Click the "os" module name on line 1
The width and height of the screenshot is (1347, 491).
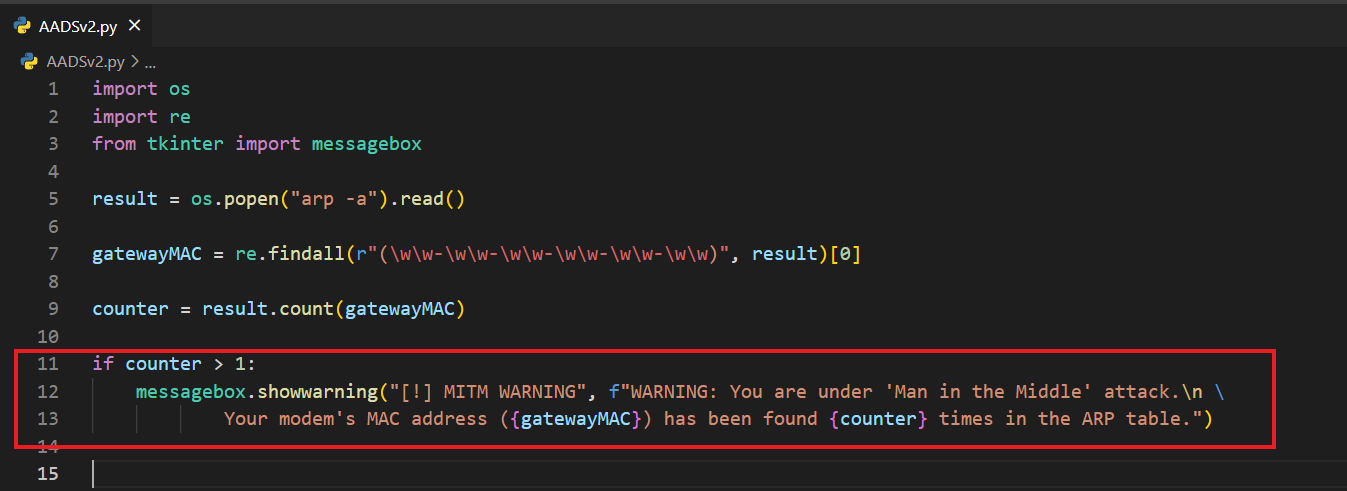coord(179,89)
